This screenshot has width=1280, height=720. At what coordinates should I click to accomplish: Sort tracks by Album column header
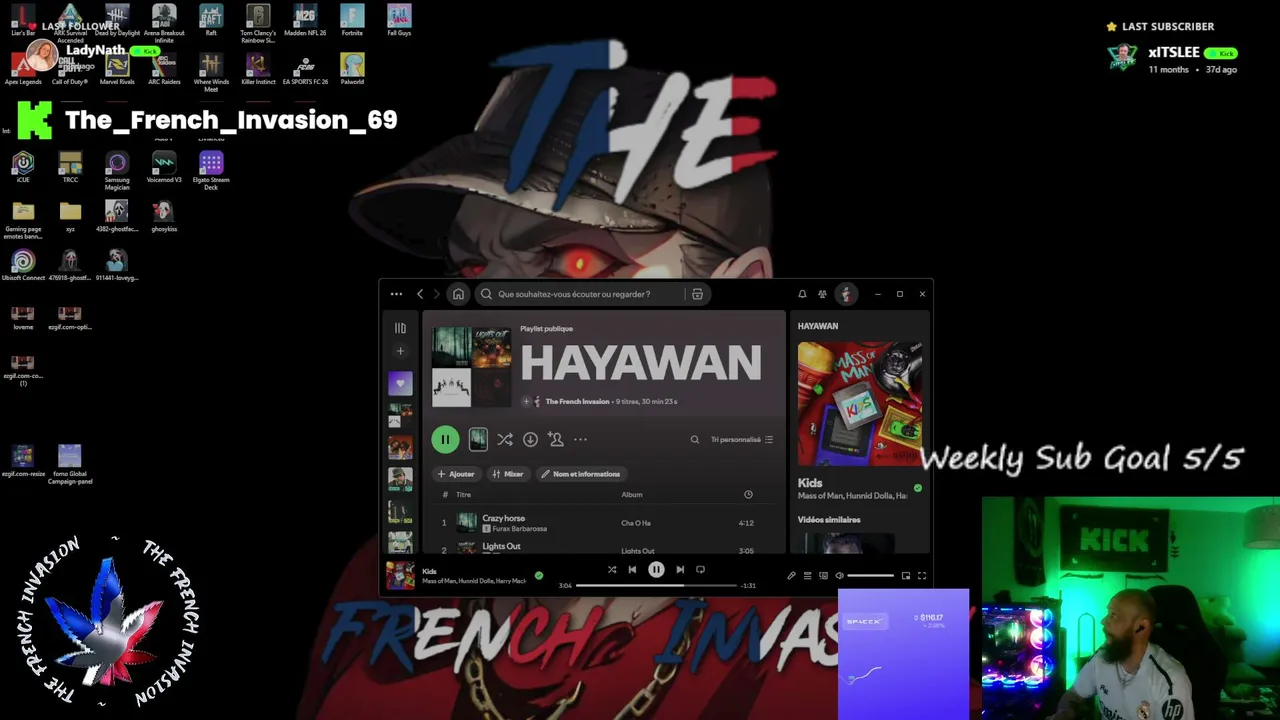tap(632, 494)
